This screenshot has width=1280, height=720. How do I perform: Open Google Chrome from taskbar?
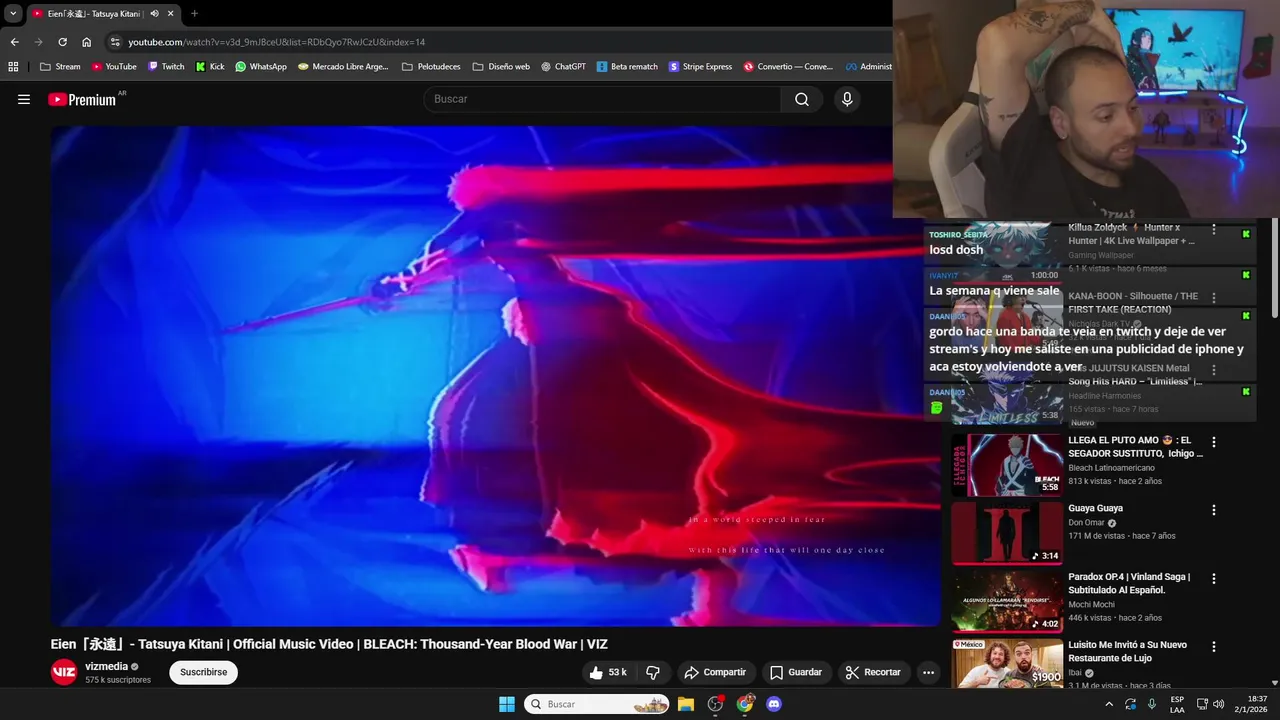(x=745, y=704)
